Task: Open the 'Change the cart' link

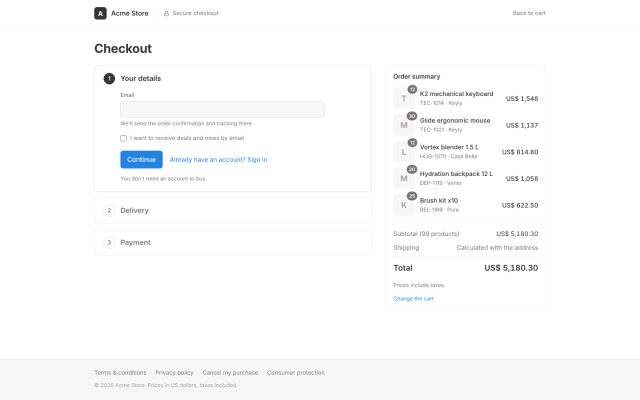Action: pyautogui.click(x=413, y=299)
